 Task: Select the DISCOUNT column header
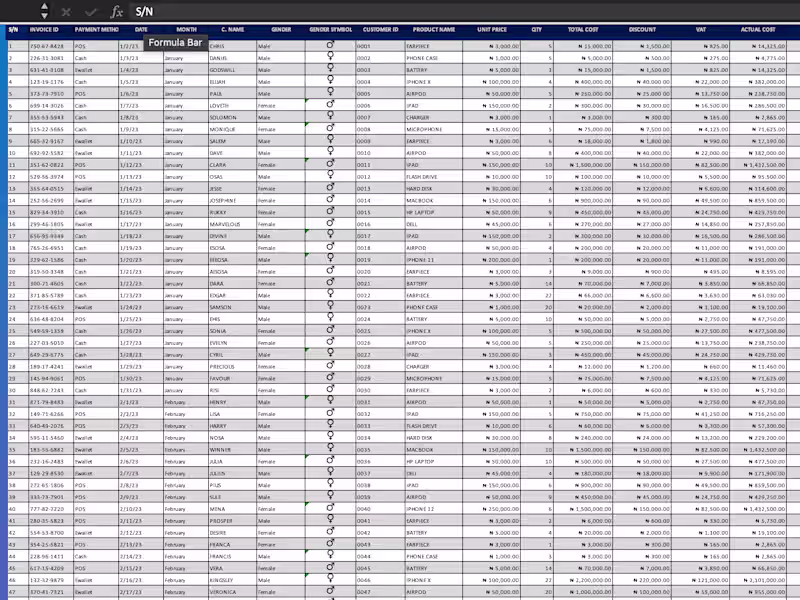642,30
